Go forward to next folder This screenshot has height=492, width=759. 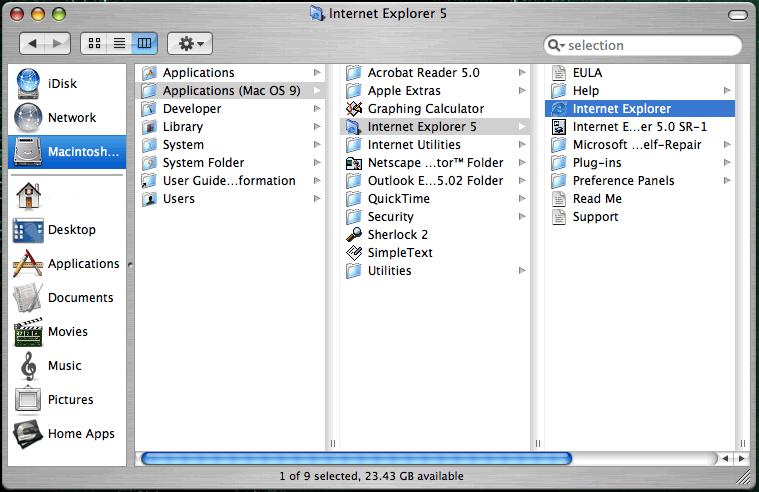tap(58, 44)
